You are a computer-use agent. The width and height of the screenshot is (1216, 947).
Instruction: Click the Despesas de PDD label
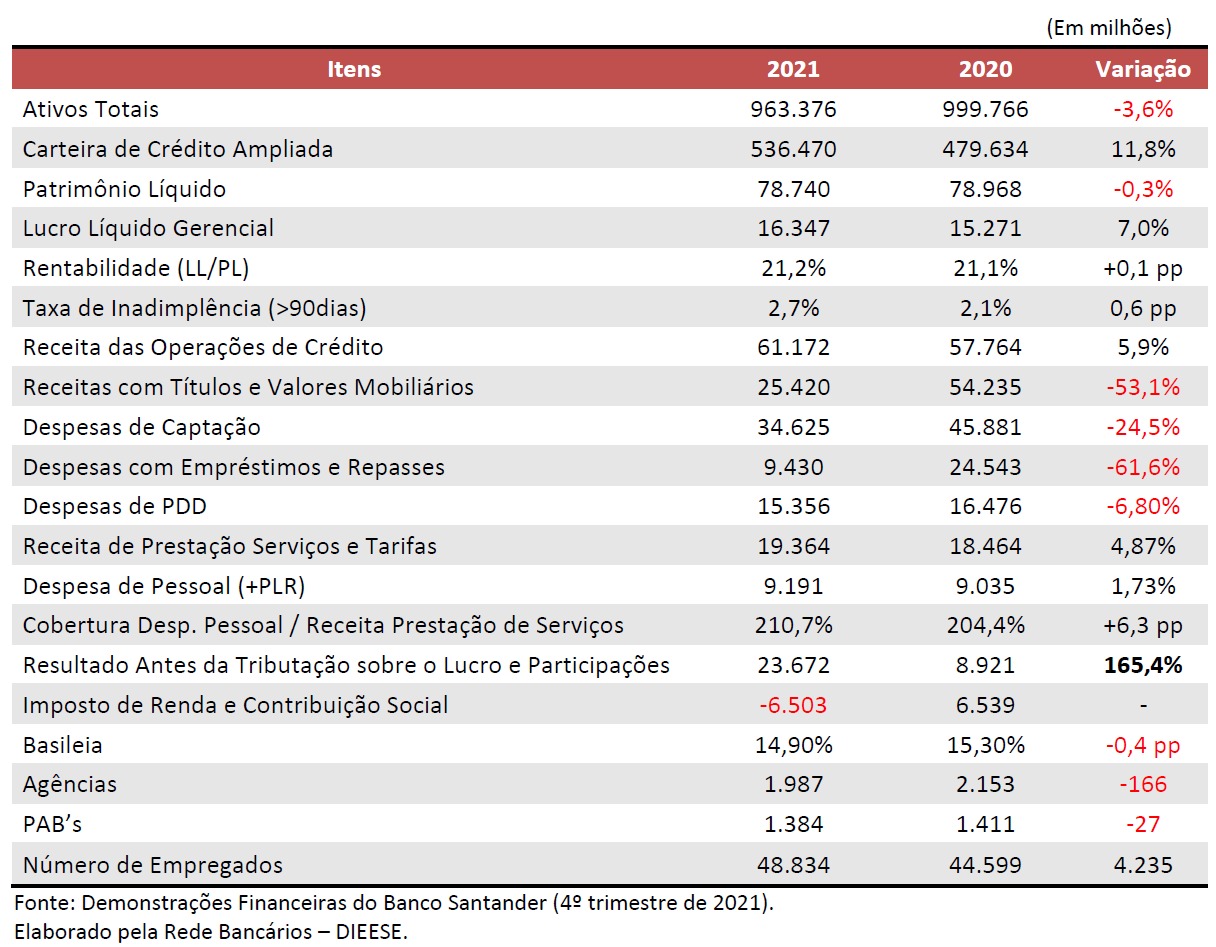(x=115, y=506)
